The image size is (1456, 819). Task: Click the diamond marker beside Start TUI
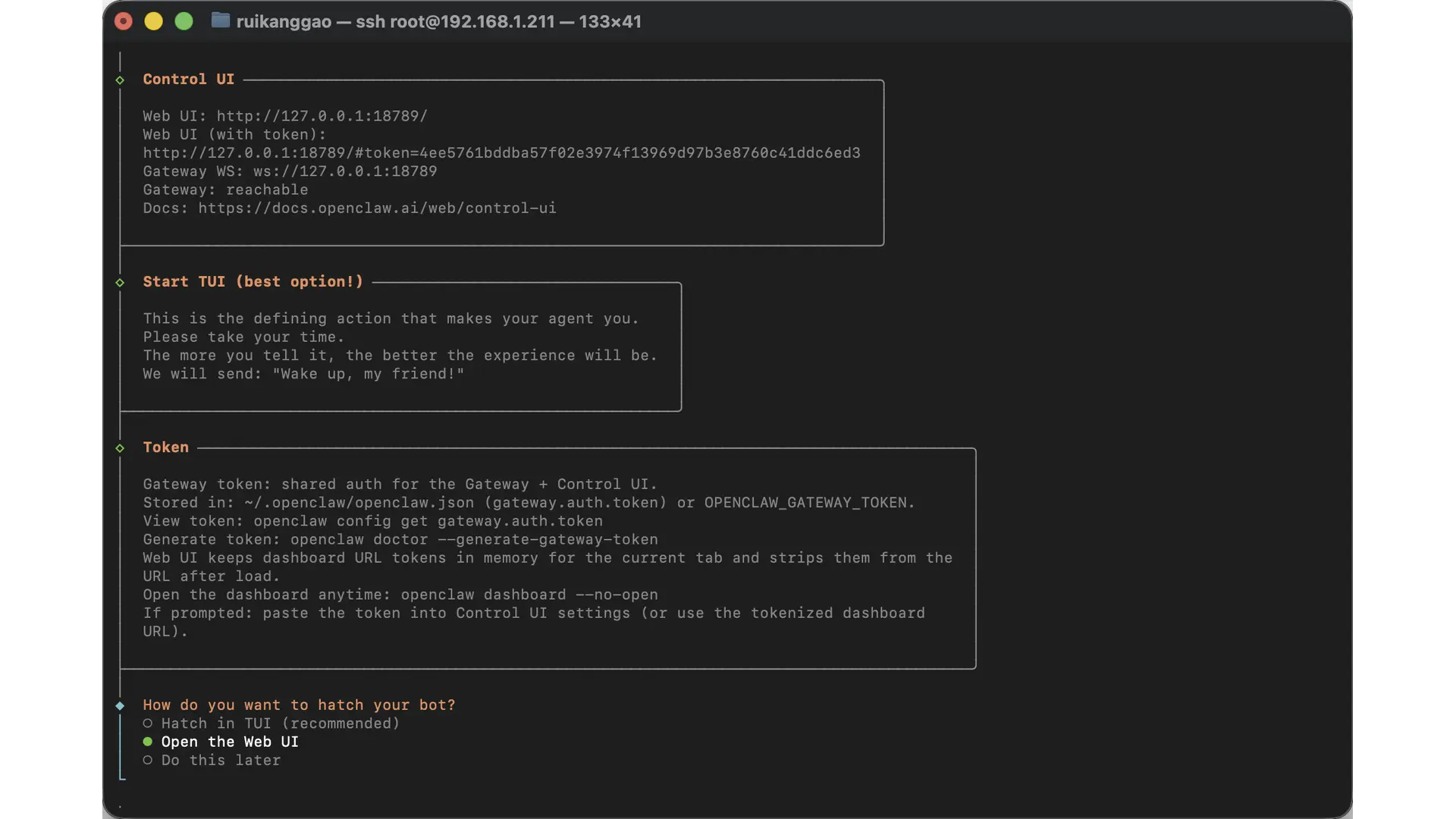120,283
